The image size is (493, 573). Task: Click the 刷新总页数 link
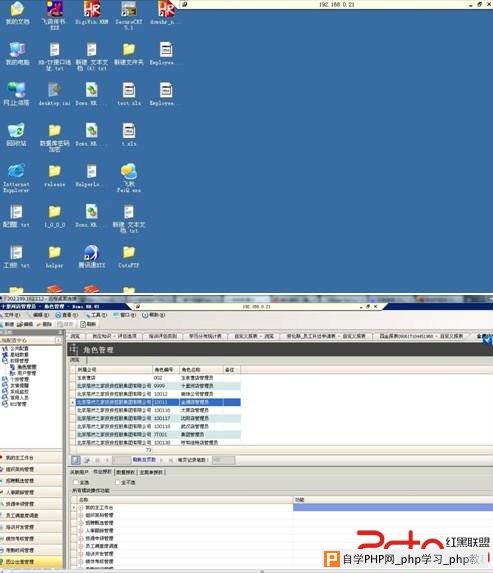[x=144, y=460]
